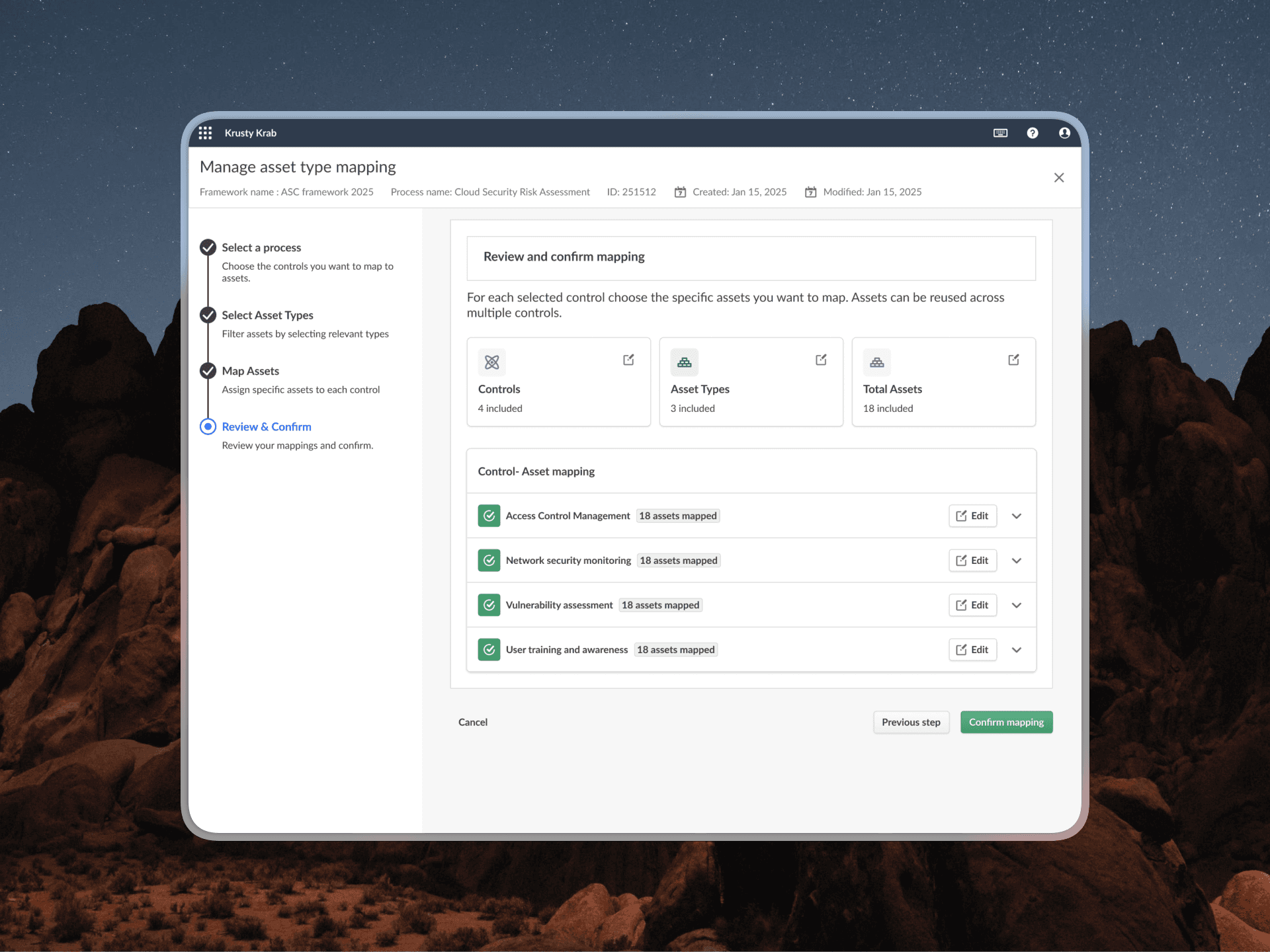1270x952 pixels.
Task: Edit the User training and awareness mapping
Action: pos(972,650)
